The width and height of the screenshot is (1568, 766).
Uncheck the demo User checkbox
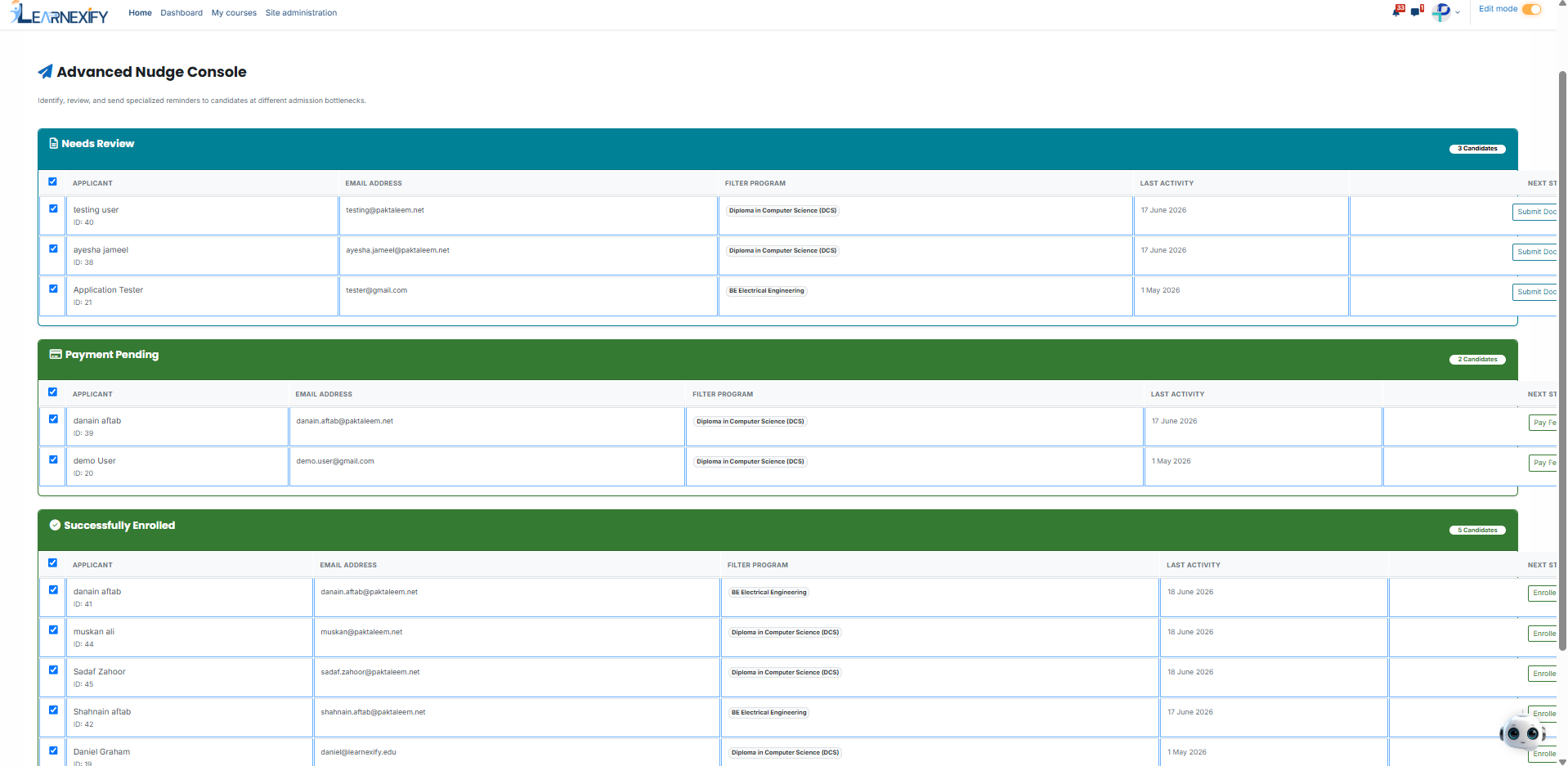[53, 459]
